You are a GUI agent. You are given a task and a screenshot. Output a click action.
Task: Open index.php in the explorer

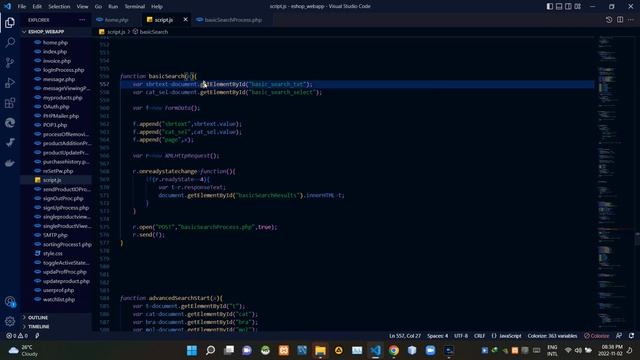pos(56,52)
